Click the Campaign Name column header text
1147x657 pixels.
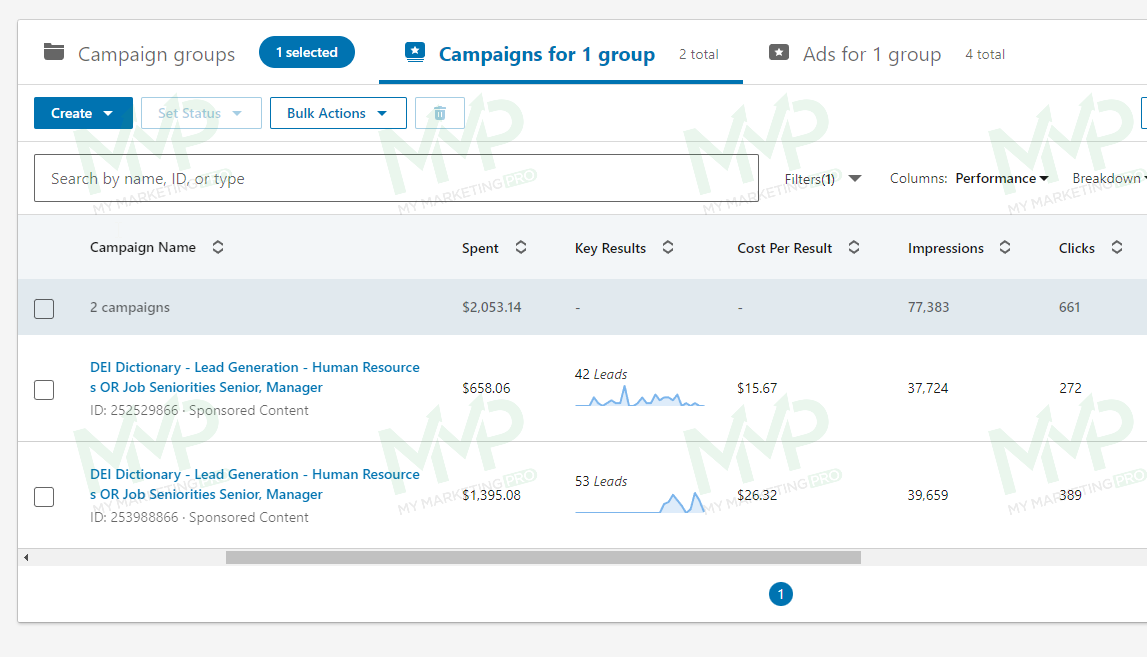[x=143, y=247]
